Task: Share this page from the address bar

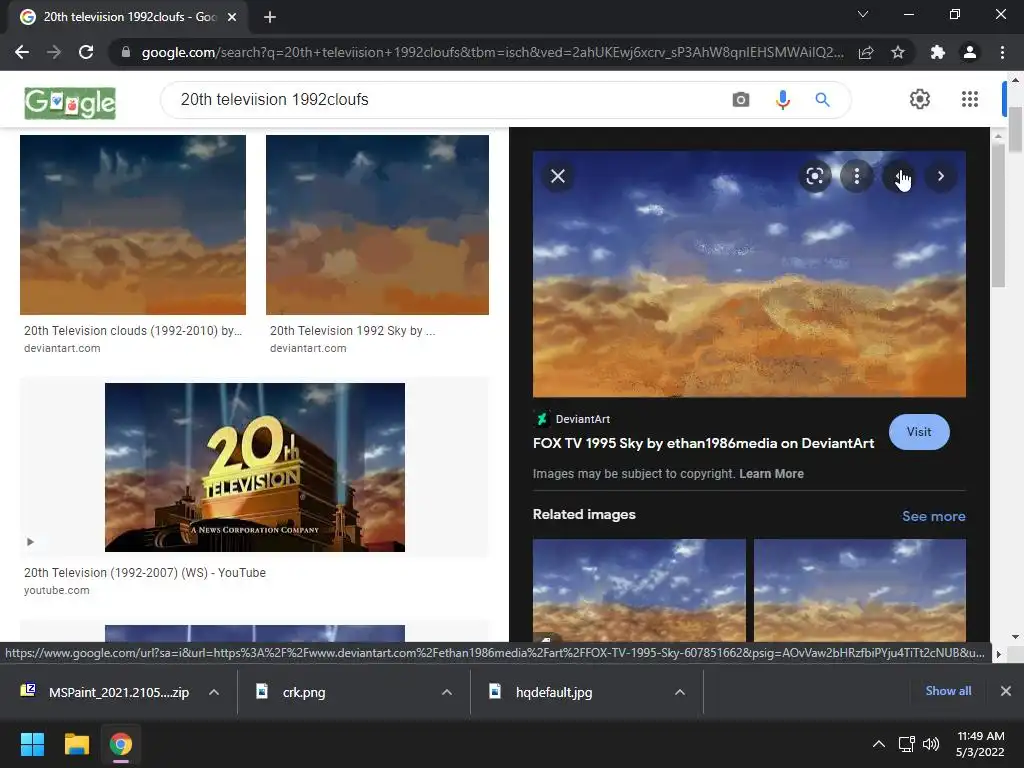Action: pyautogui.click(x=866, y=52)
